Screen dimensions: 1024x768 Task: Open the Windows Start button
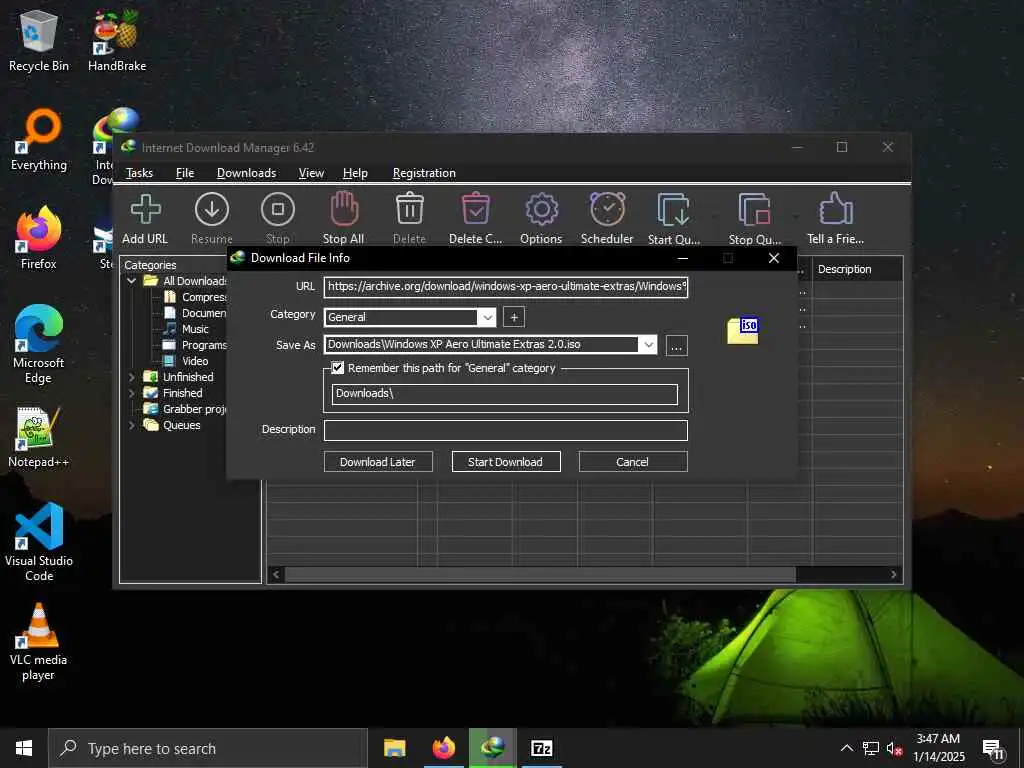coord(24,748)
